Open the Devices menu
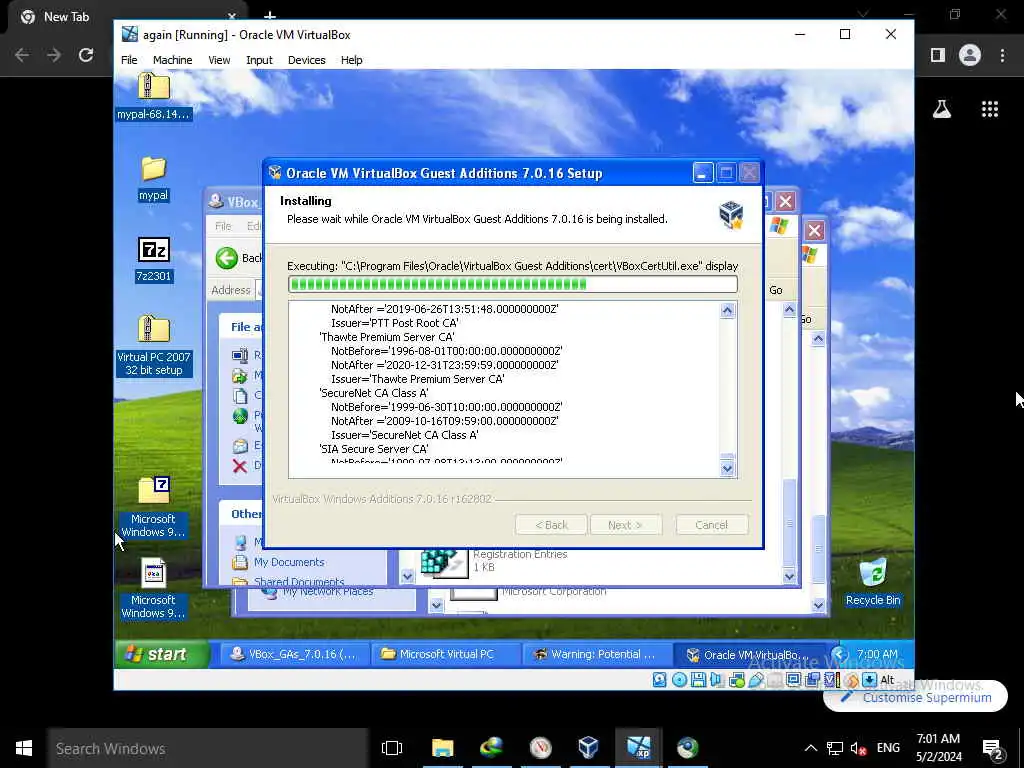This screenshot has width=1024, height=768. tap(306, 60)
